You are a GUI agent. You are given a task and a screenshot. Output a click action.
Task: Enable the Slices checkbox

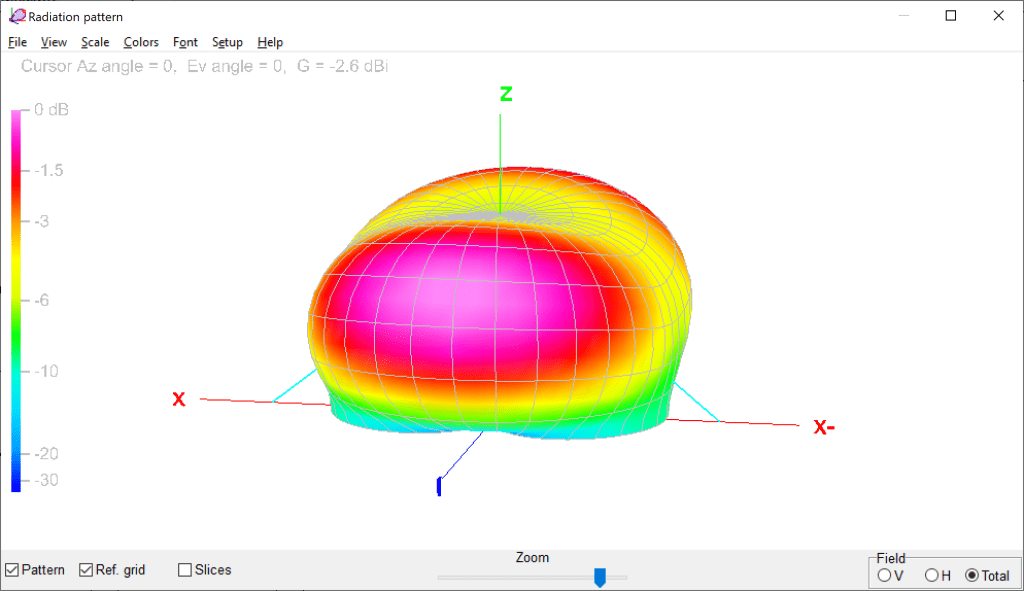pos(185,570)
